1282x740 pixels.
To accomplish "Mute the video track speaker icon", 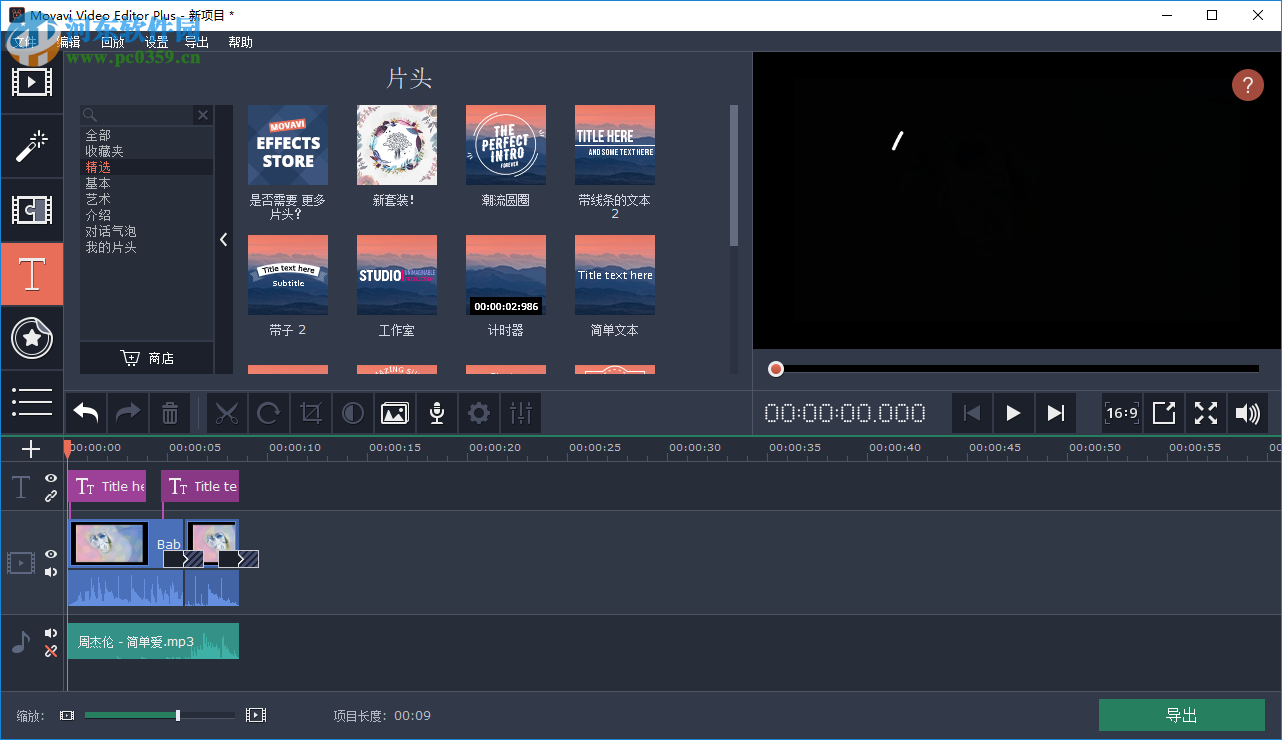I will coord(50,571).
